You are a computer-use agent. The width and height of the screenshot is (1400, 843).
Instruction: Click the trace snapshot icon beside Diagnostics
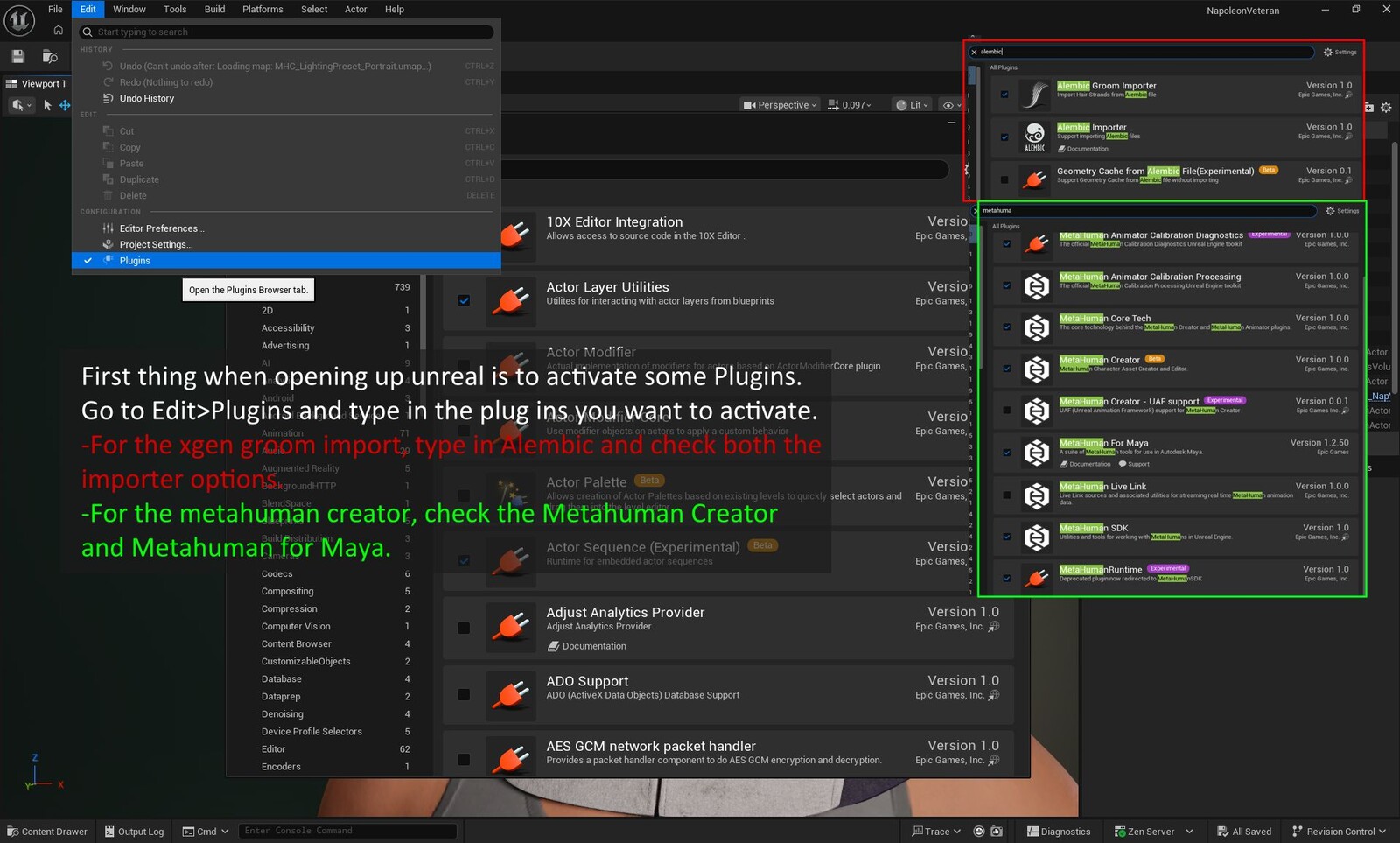pyautogui.click(x=997, y=832)
